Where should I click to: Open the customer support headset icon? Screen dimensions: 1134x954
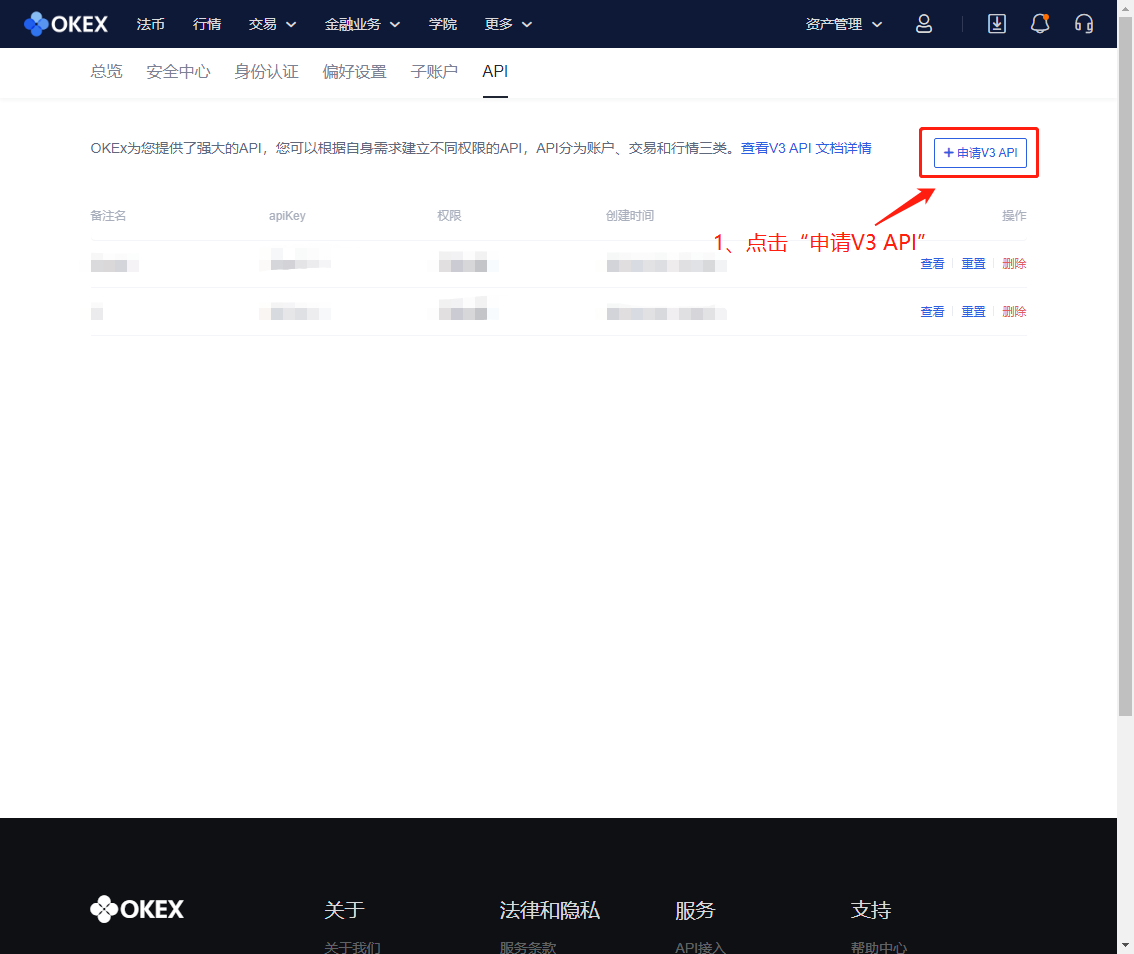(1083, 24)
